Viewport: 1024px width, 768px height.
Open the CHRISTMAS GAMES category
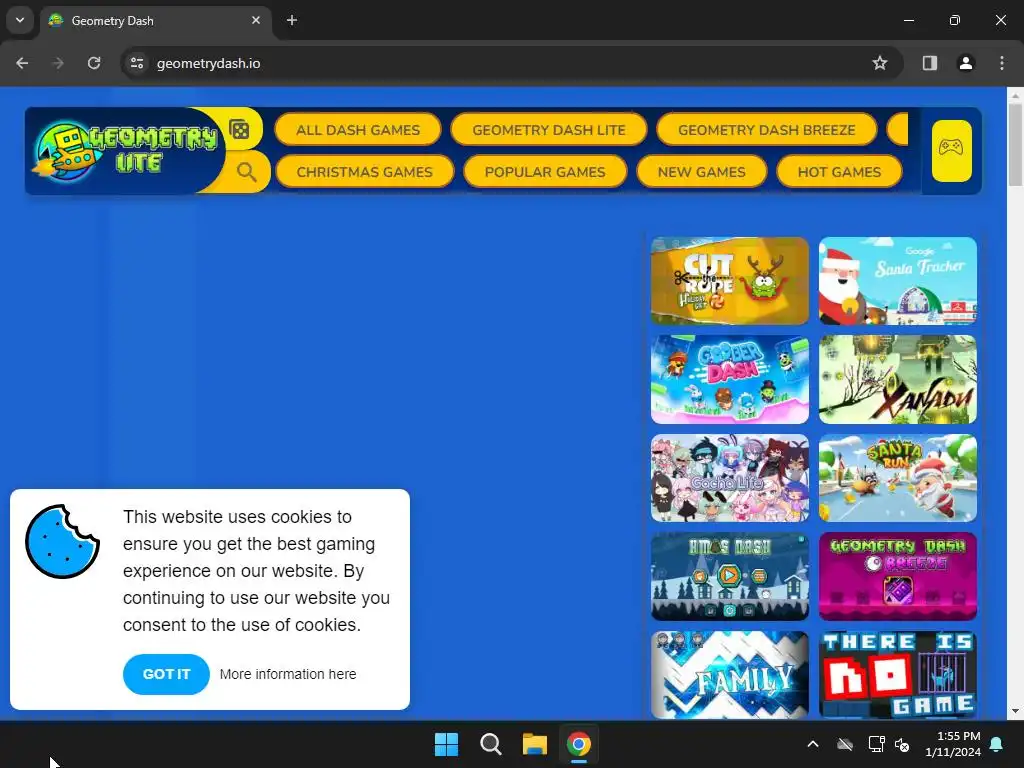click(364, 172)
